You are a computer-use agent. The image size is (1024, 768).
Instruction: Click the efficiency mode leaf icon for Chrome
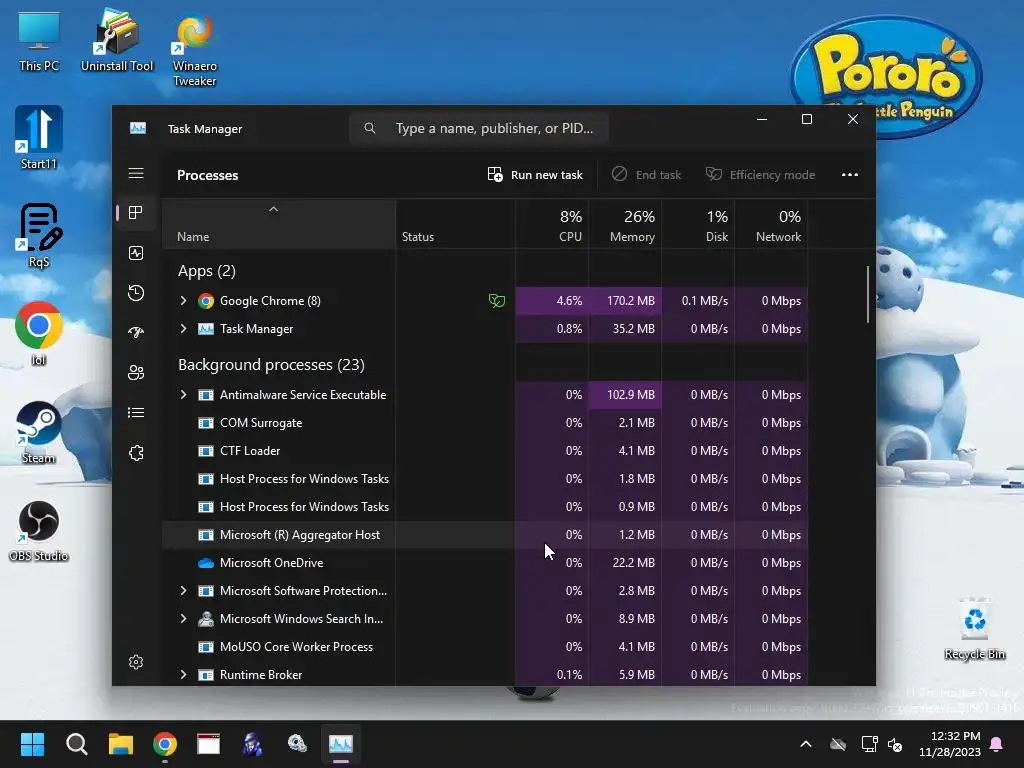(x=497, y=301)
